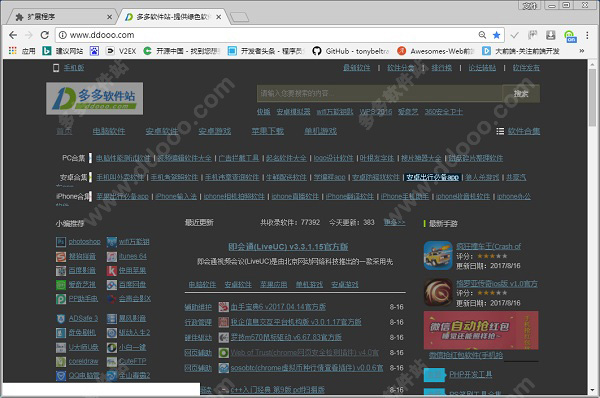
Task: Open the highlighted 安卓出行必备app link
Action: (432, 177)
